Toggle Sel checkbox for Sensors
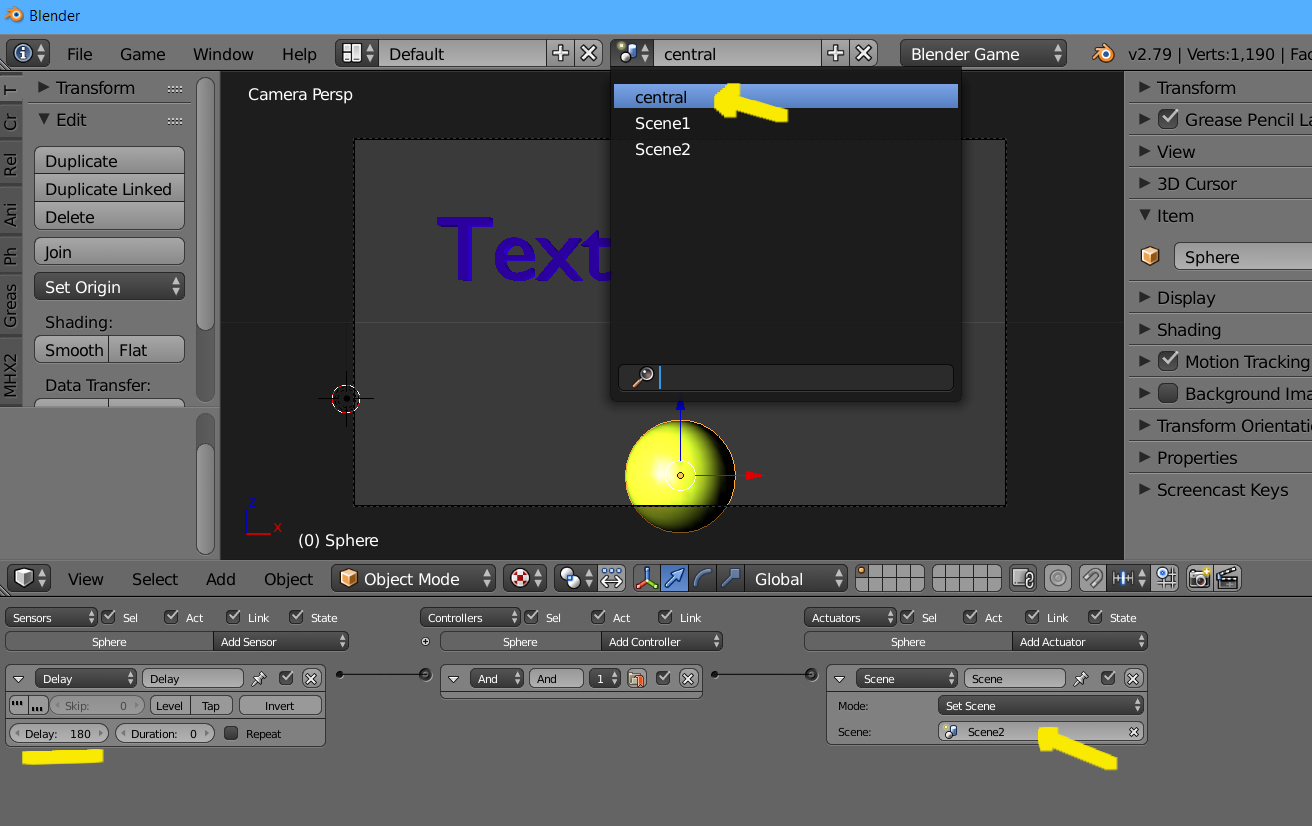Viewport: 1312px width, 826px height. [x=108, y=617]
